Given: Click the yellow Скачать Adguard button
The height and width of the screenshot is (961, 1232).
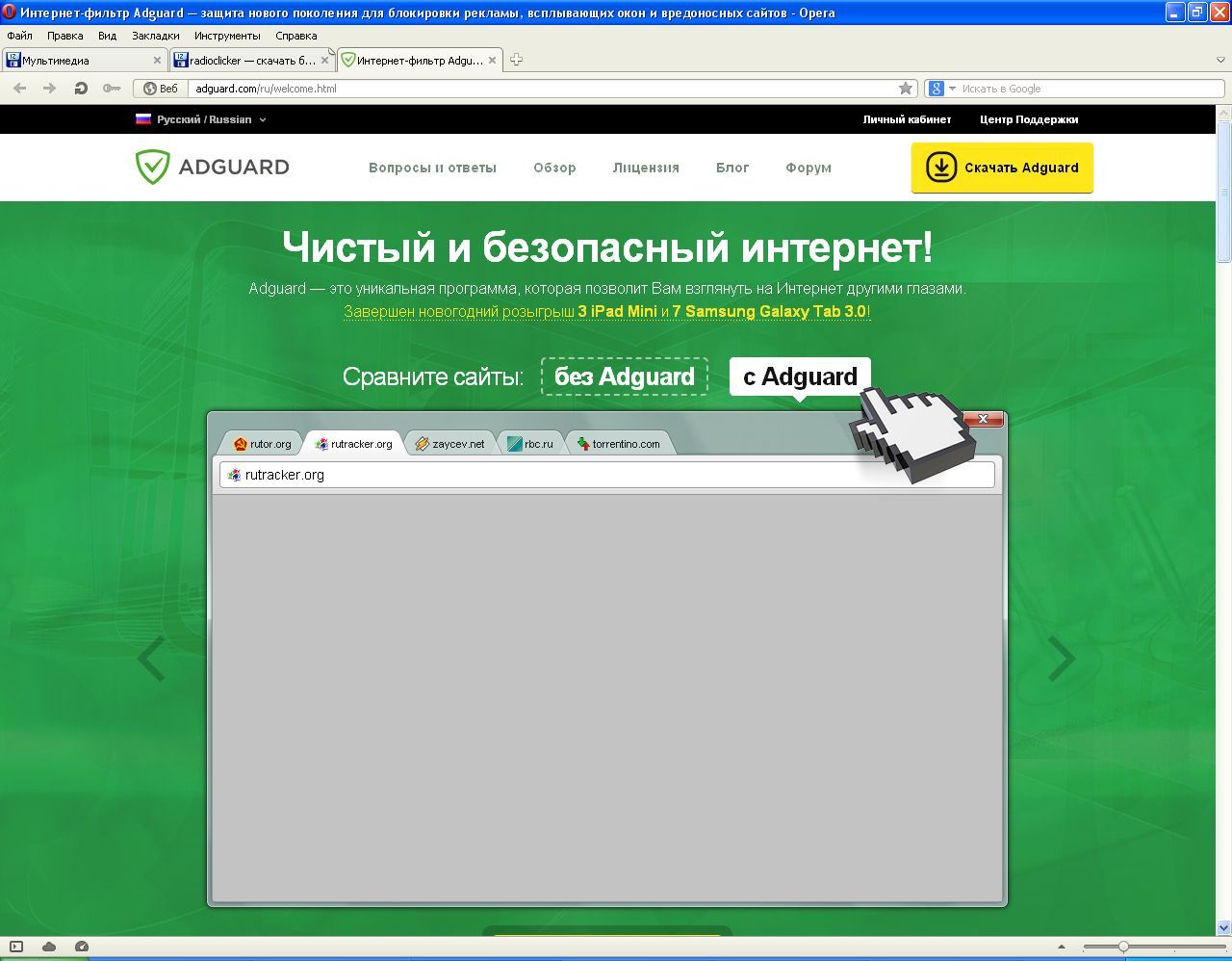Looking at the screenshot, I should pyautogui.click(x=1002, y=168).
